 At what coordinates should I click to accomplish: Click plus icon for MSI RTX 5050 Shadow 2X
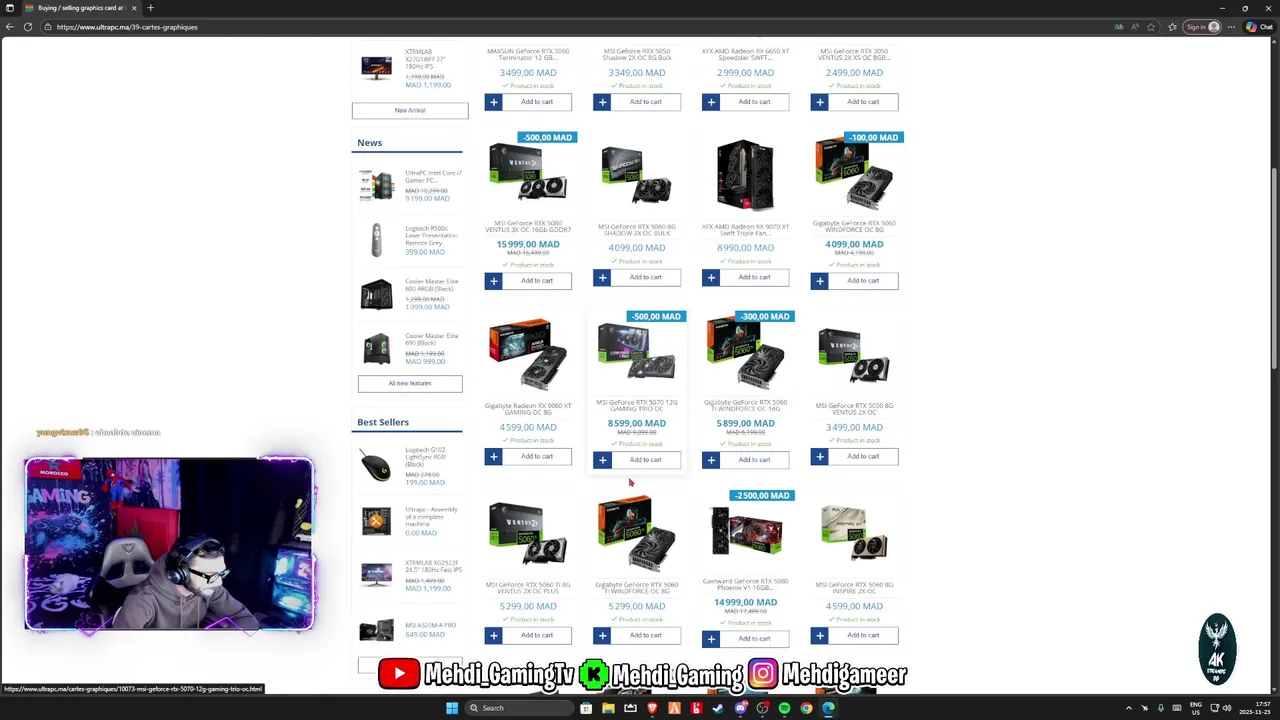(x=602, y=102)
